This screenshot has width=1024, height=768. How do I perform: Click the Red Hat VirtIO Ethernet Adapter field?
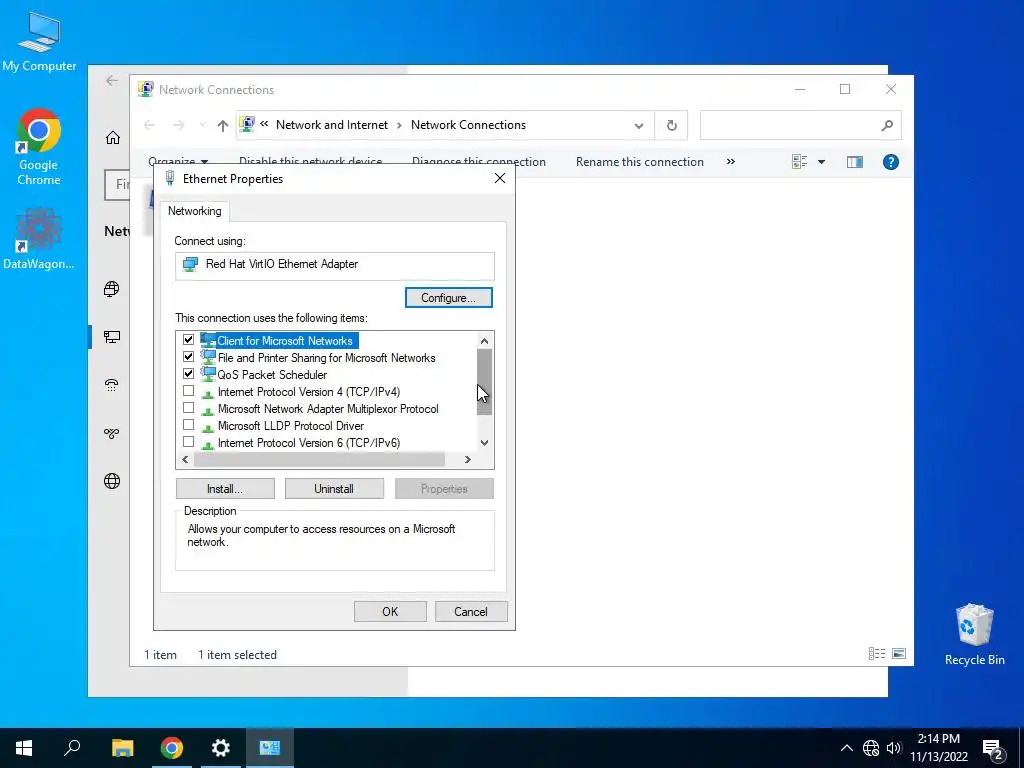click(x=334, y=264)
